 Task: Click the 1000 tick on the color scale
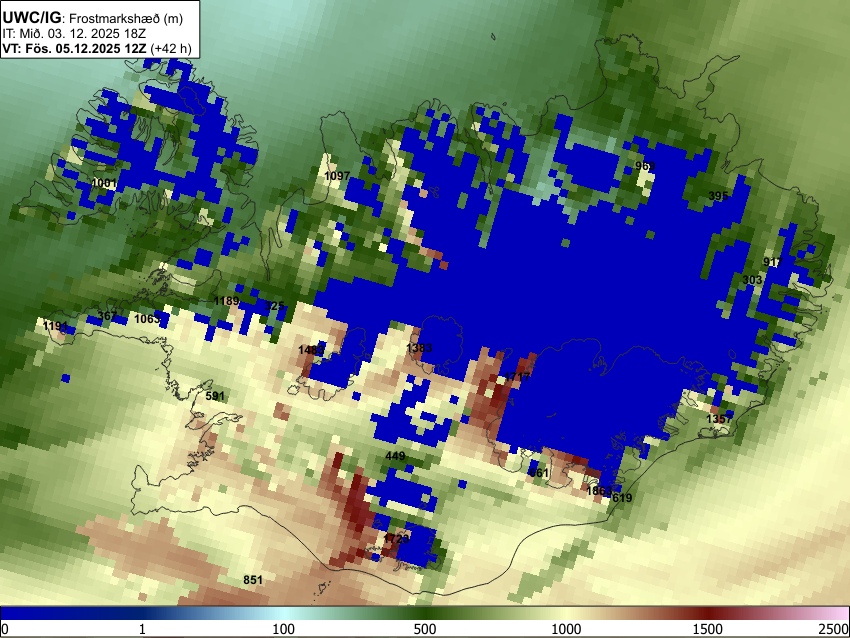(x=566, y=629)
